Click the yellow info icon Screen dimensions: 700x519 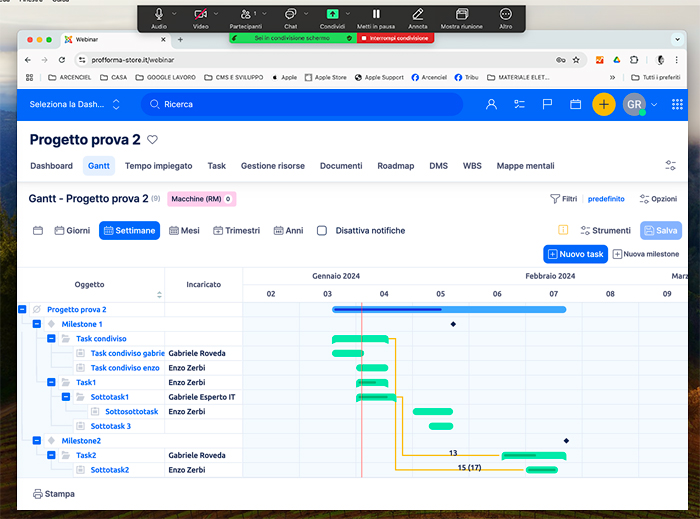tap(563, 230)
